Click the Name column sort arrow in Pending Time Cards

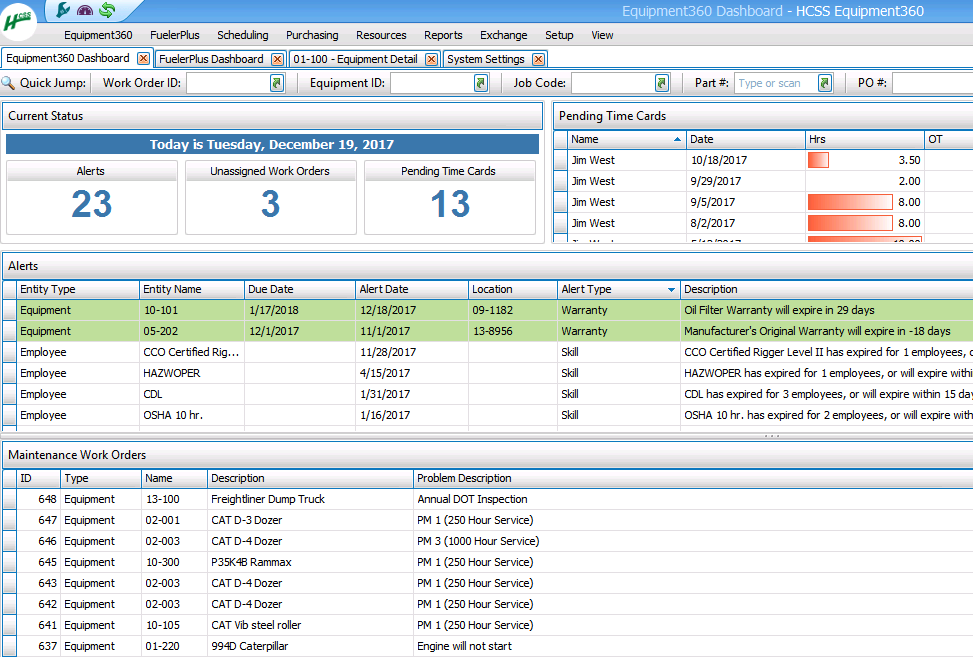[677, 140]
